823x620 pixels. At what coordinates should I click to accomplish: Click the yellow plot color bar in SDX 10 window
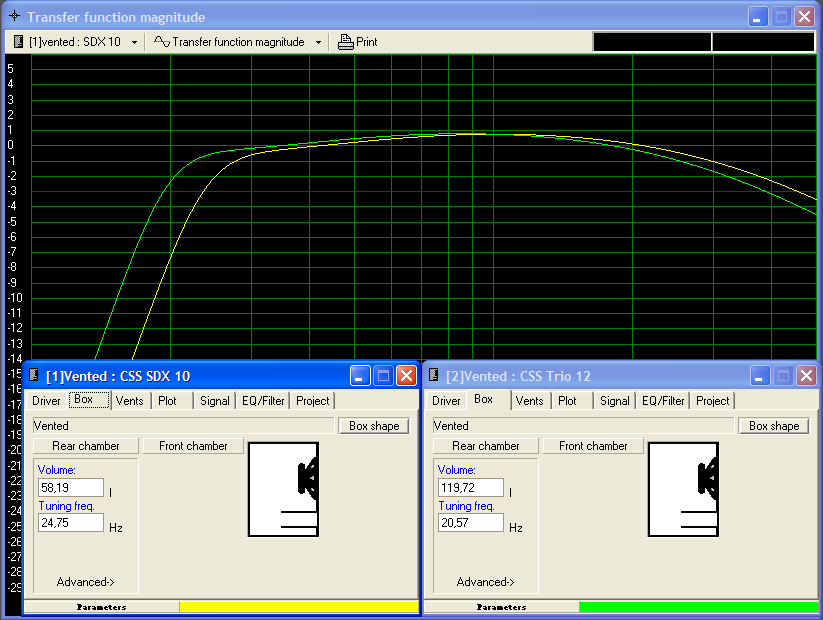click(299, 607)
